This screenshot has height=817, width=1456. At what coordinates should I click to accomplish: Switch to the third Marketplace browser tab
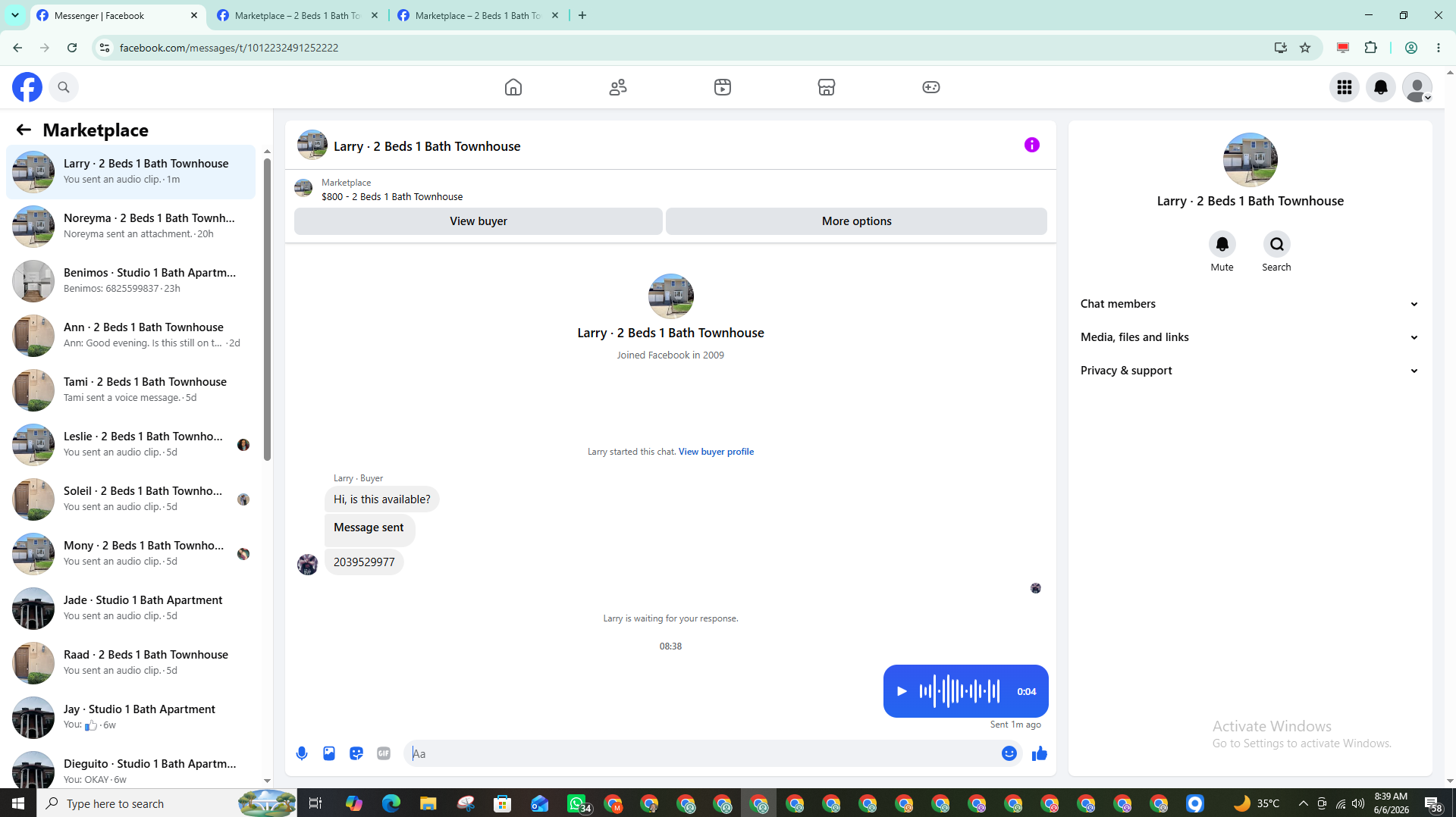tap(478, 15)
